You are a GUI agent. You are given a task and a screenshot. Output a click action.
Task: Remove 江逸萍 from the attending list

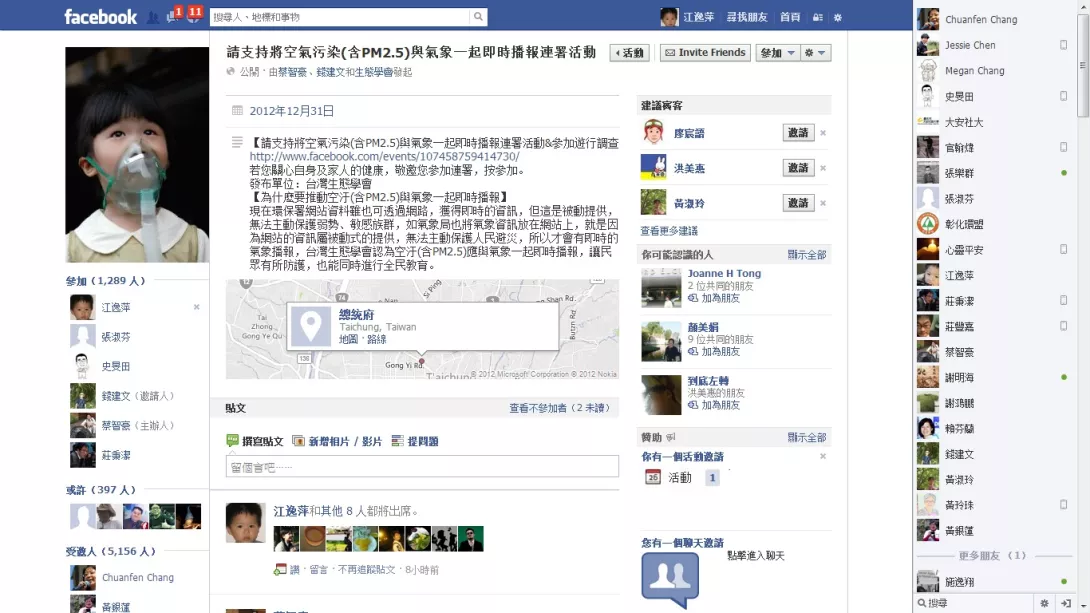pyautogui.click(x=197, y=307)
